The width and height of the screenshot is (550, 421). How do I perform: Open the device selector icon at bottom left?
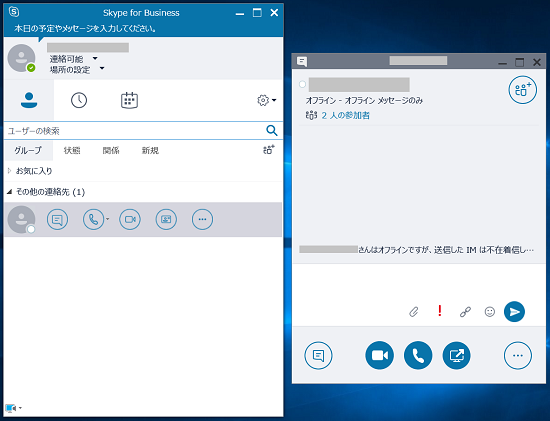(11, 408)
